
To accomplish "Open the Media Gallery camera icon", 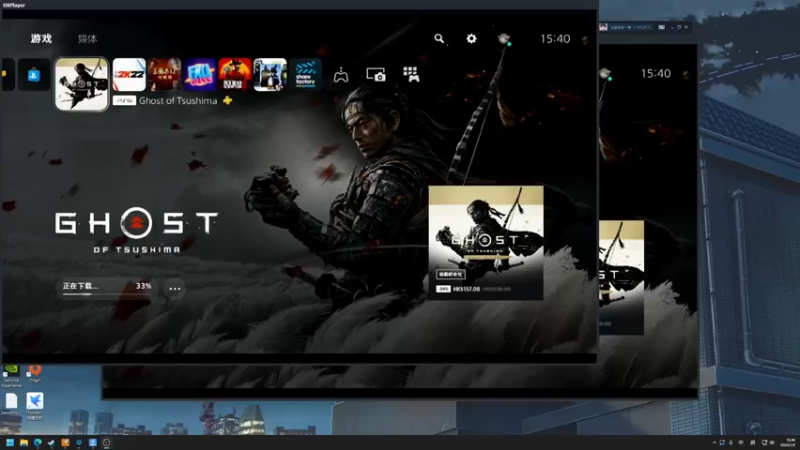I will [x=376, y=75].
